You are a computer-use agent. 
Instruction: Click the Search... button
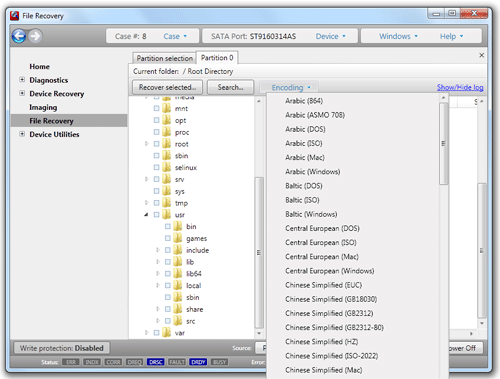pyautogui.click(x=230, y=87)
